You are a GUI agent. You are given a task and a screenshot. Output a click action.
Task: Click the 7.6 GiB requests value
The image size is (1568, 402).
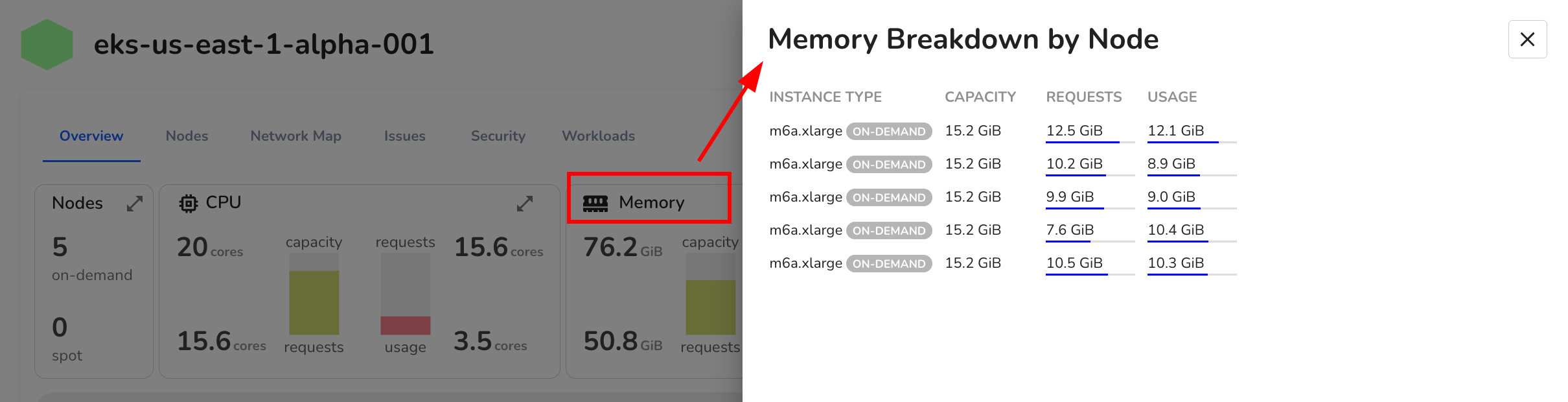tap(1070, 230)
